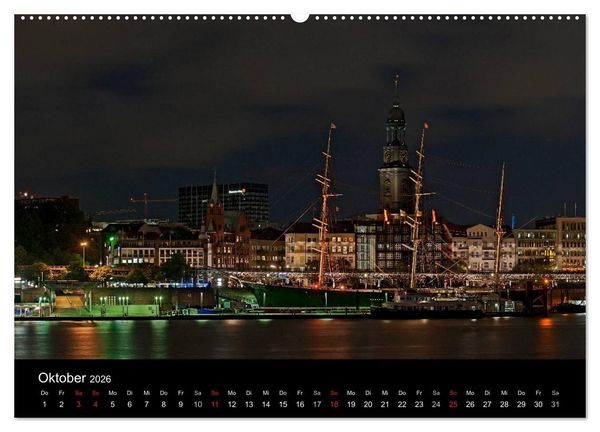Screen dimensions: 600x432
Task: Pick date 17 in October
Action: tap(317, 404)
